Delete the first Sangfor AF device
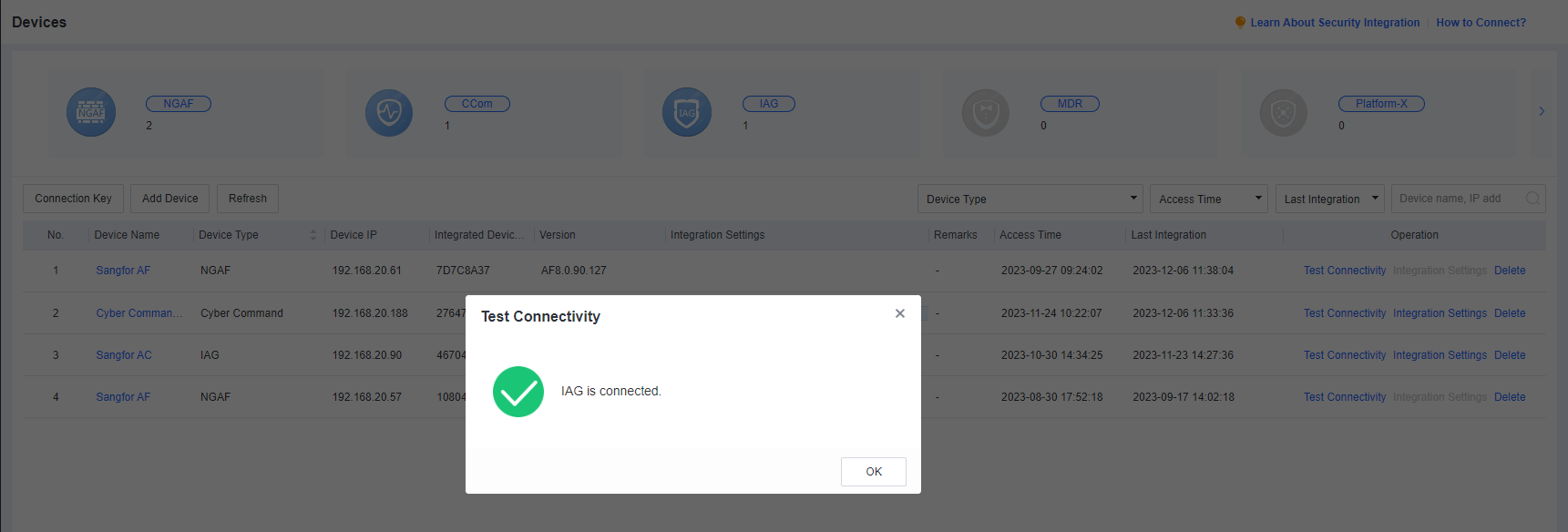 click(x=1509, y=271)
